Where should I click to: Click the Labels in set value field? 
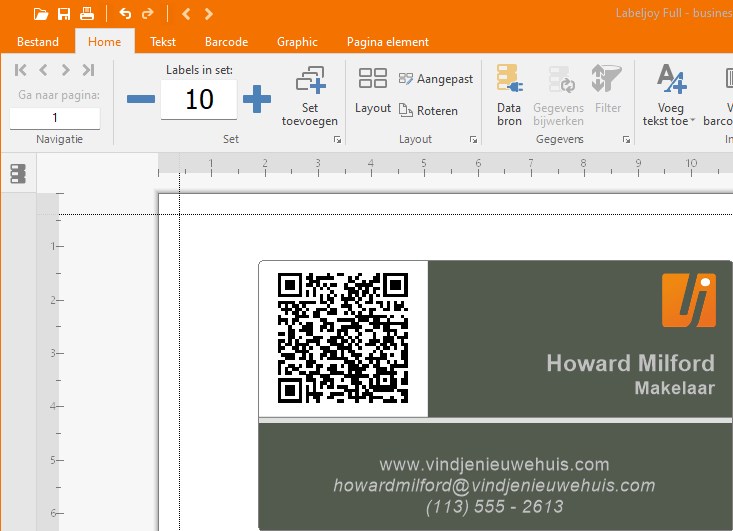[x=199, y=99]
